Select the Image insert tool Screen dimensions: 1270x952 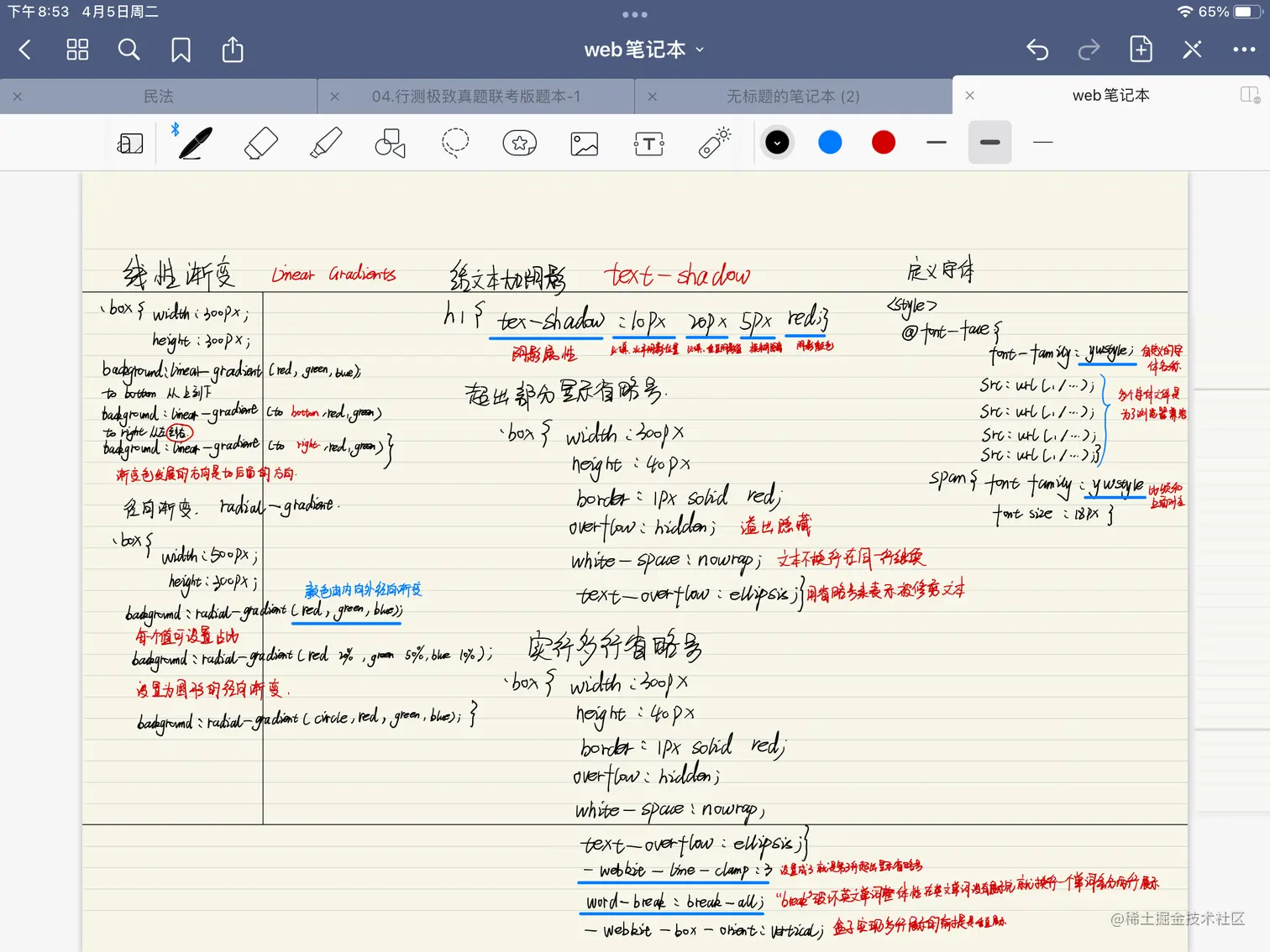[585, 144]
